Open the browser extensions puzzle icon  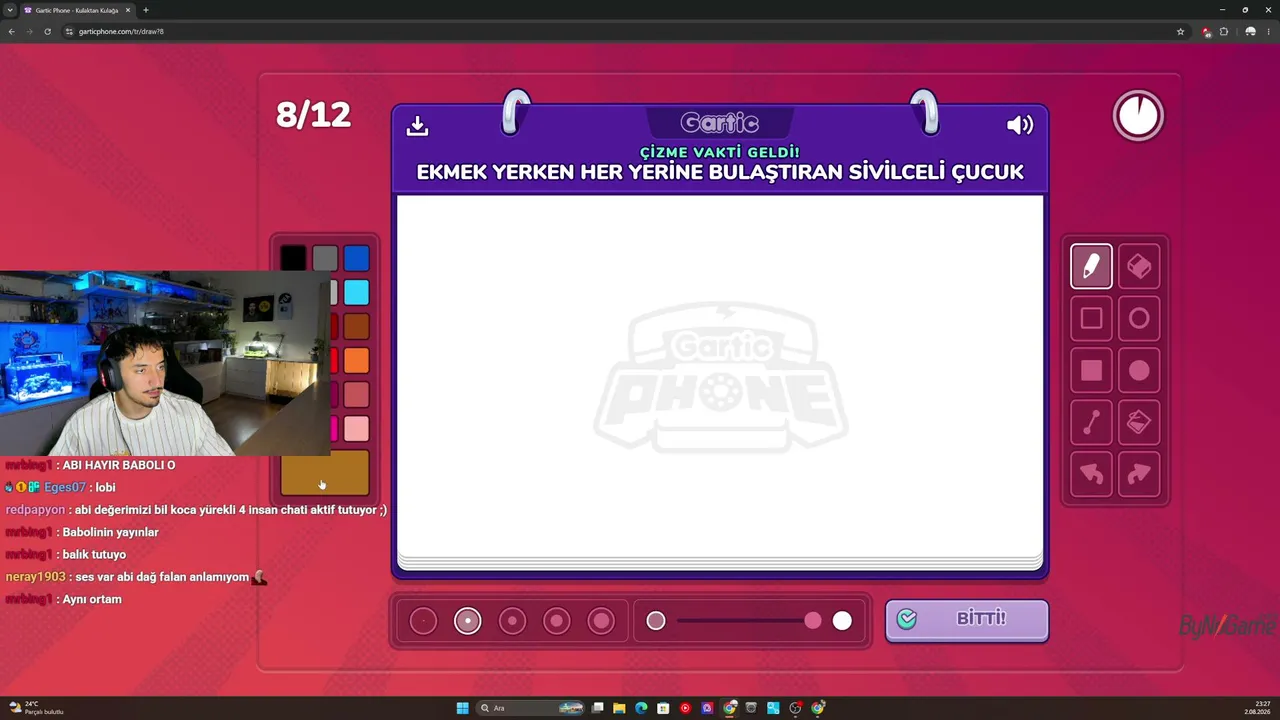1223,31
